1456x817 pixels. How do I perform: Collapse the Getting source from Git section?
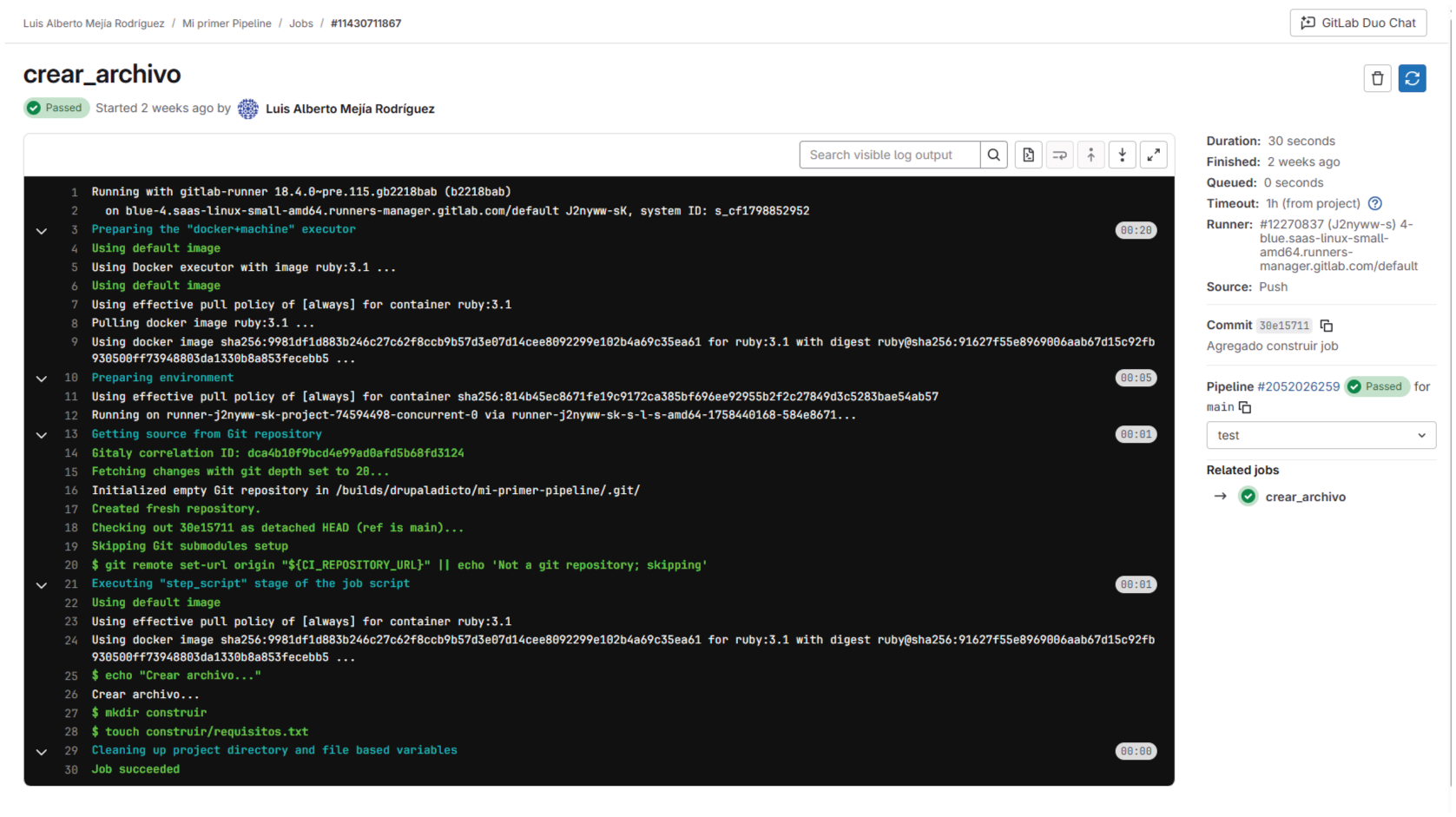(41, 435)
